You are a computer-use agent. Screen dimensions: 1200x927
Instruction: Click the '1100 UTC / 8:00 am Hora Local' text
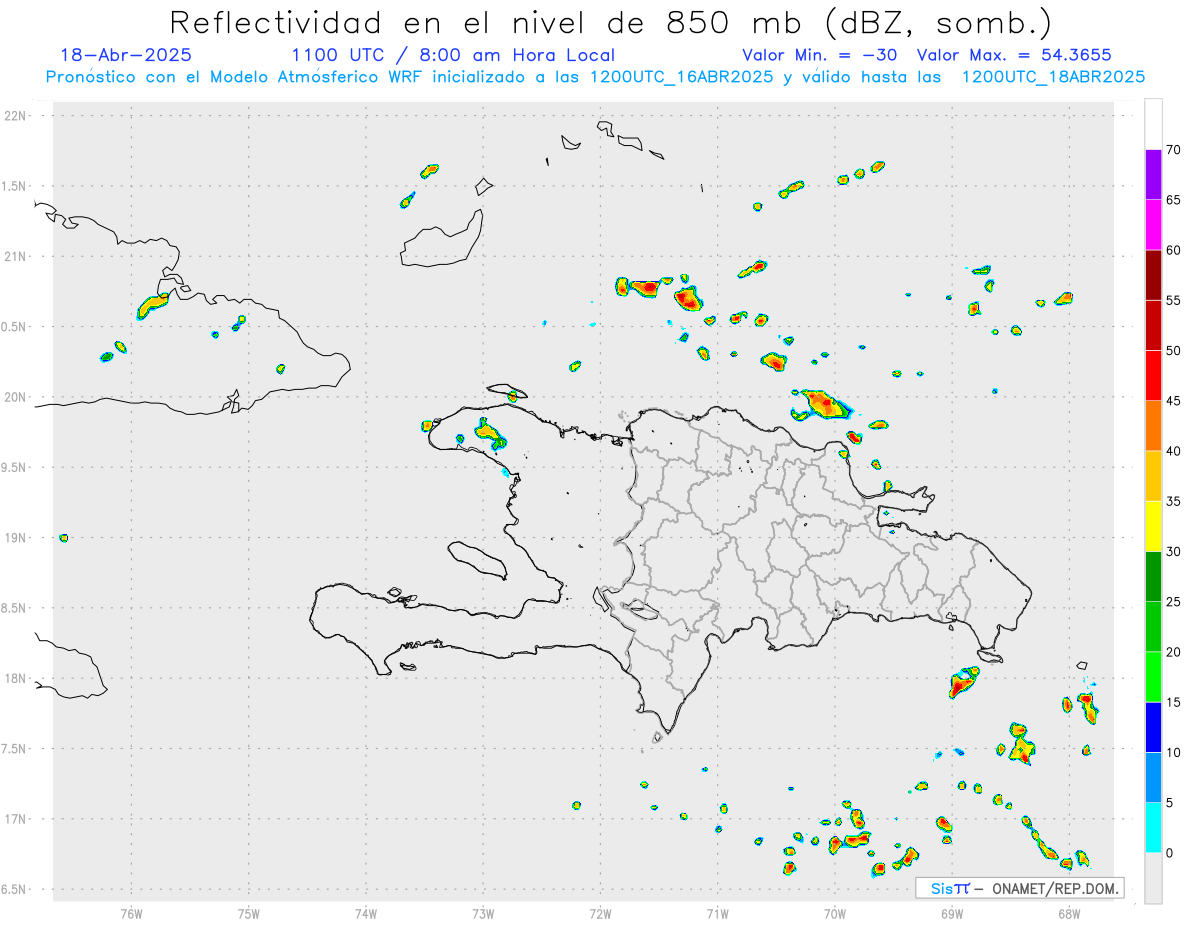click(x=453, y=55)
